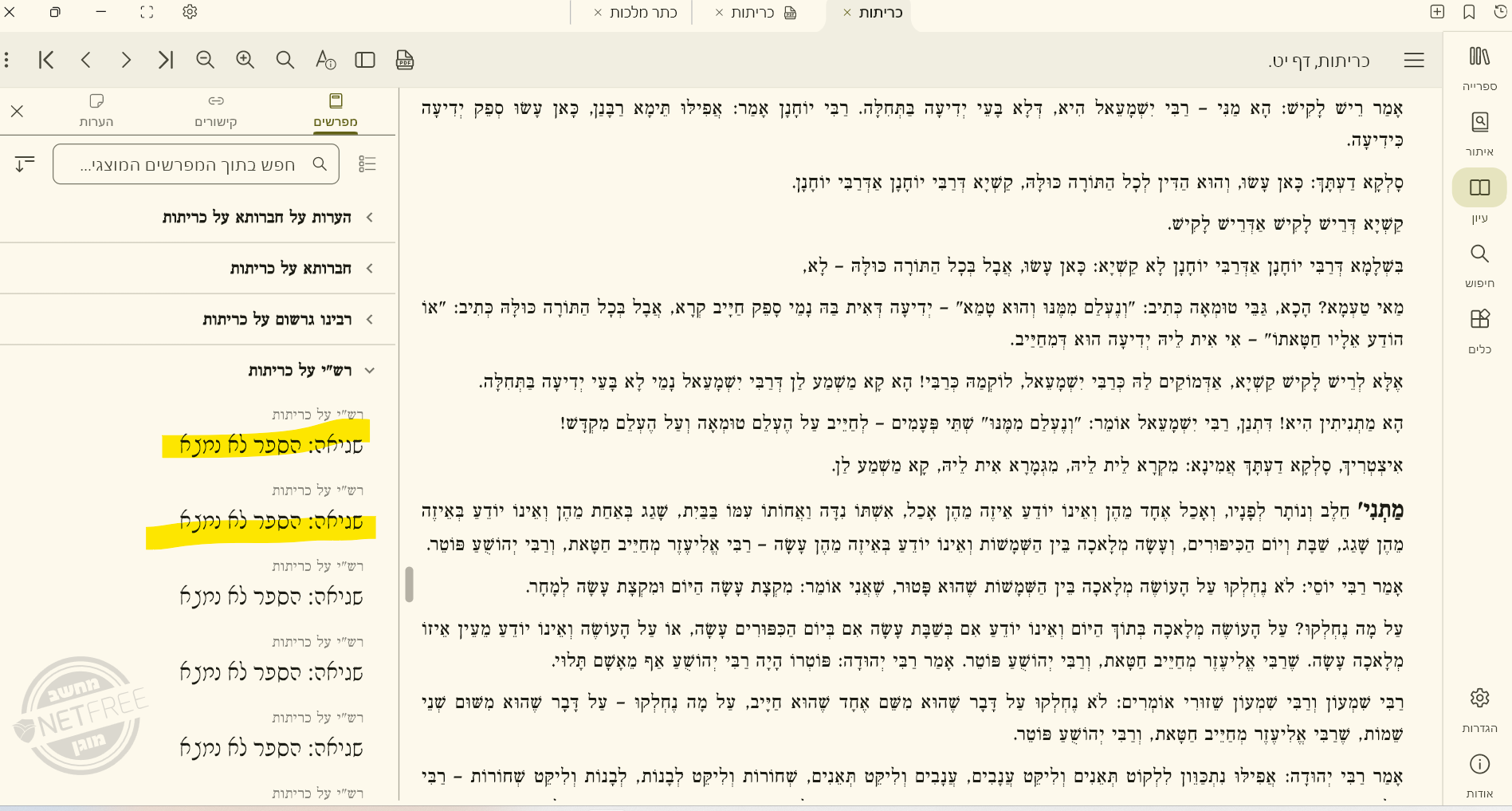
Task: Click the search commentaries input field
Action: click(x=191, y=164)
